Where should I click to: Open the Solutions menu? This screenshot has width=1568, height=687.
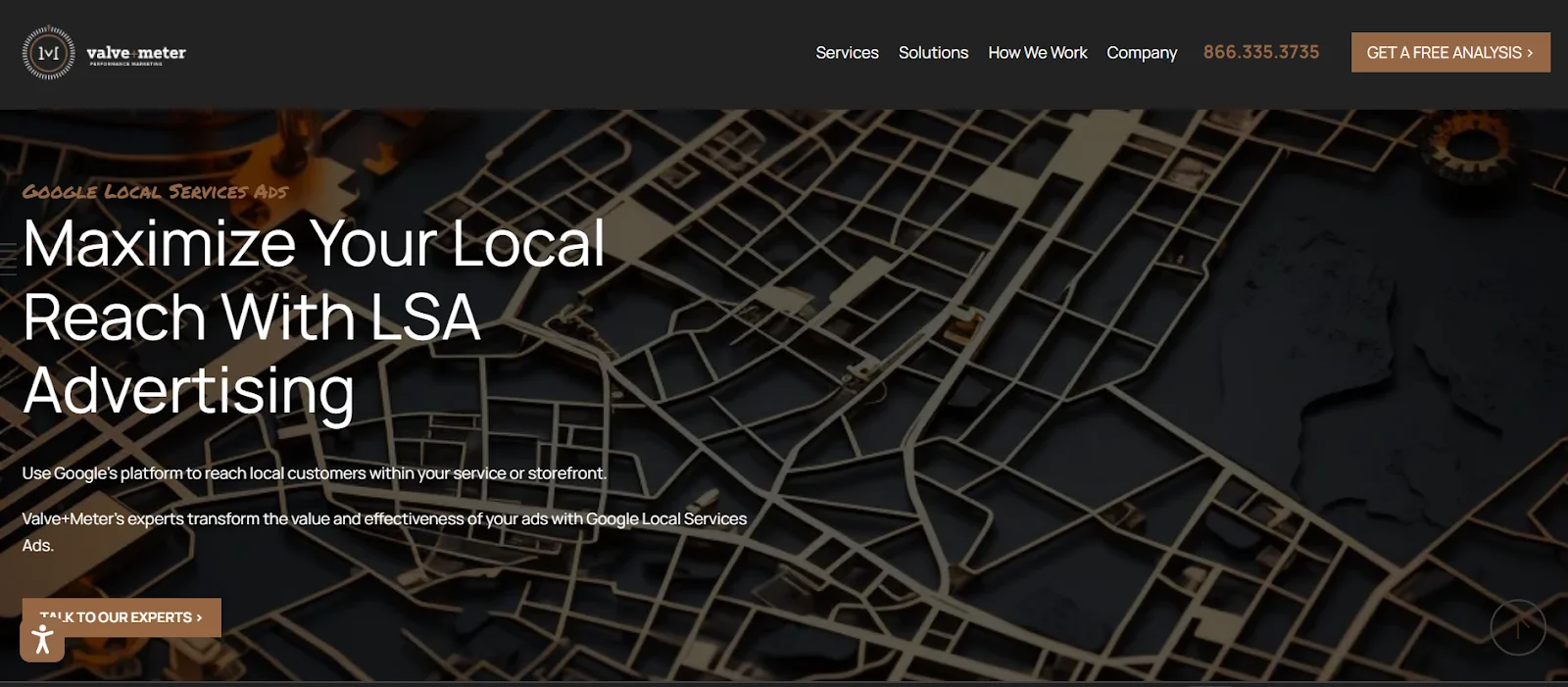coord(933,53)
